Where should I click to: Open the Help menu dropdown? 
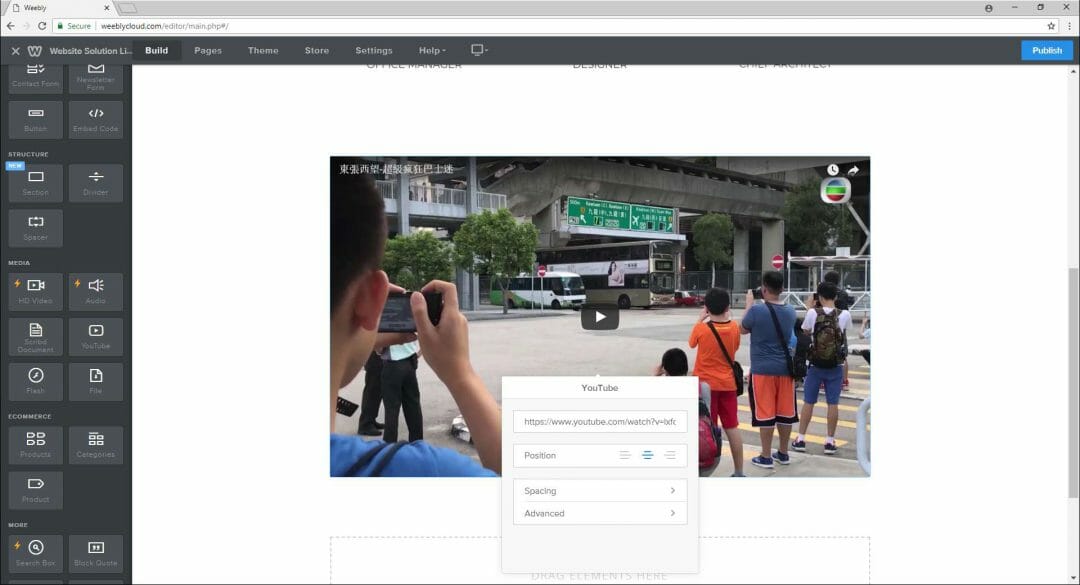(x=431, y=50)
